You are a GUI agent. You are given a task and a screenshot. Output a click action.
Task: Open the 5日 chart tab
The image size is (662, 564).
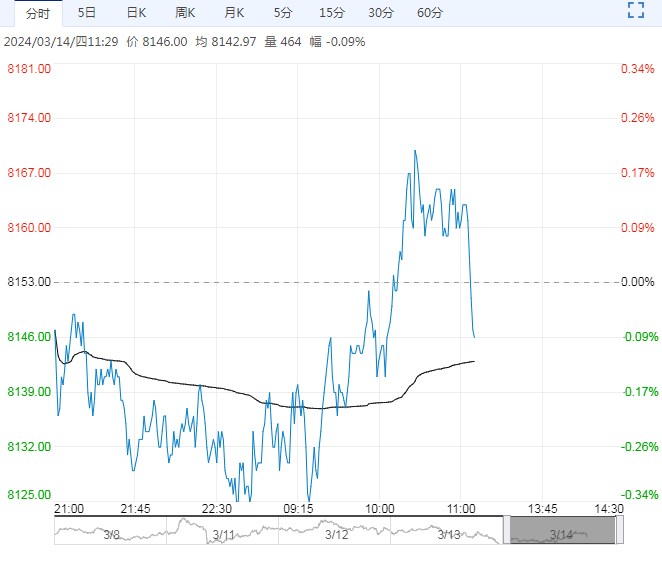tap(87, 13)
